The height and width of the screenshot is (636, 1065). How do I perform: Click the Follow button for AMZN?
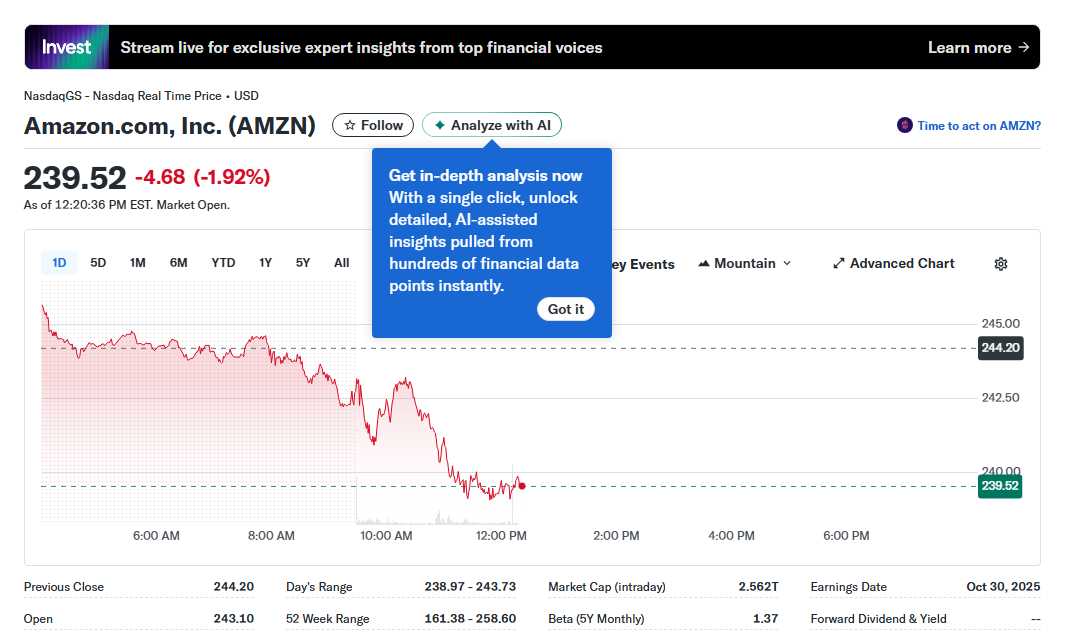coord(372,124)
